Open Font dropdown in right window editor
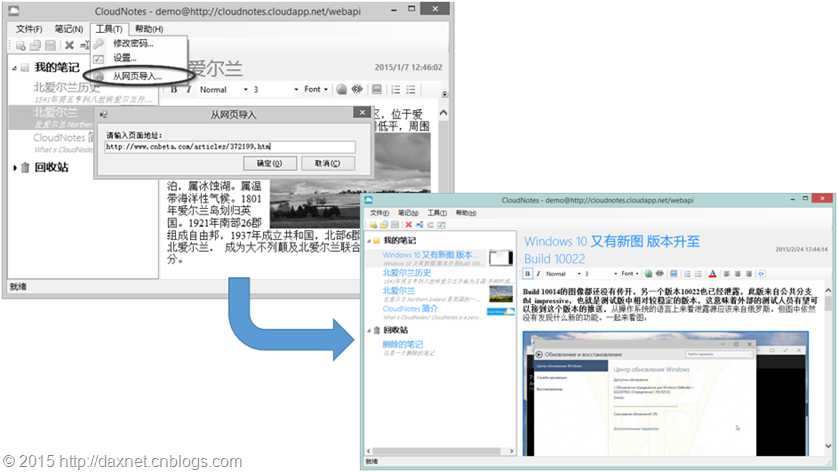The image size is (838, 472). pyautogui.click(x=630, y=274)
